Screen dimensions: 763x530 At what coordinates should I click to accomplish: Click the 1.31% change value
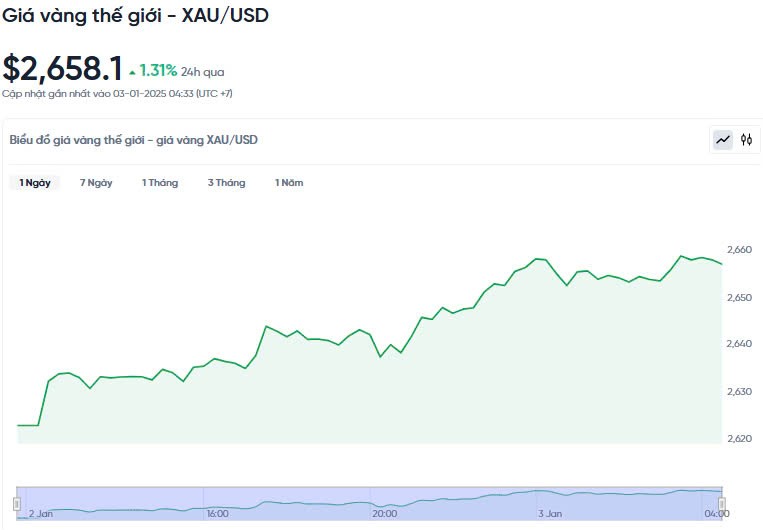[158, 71]
